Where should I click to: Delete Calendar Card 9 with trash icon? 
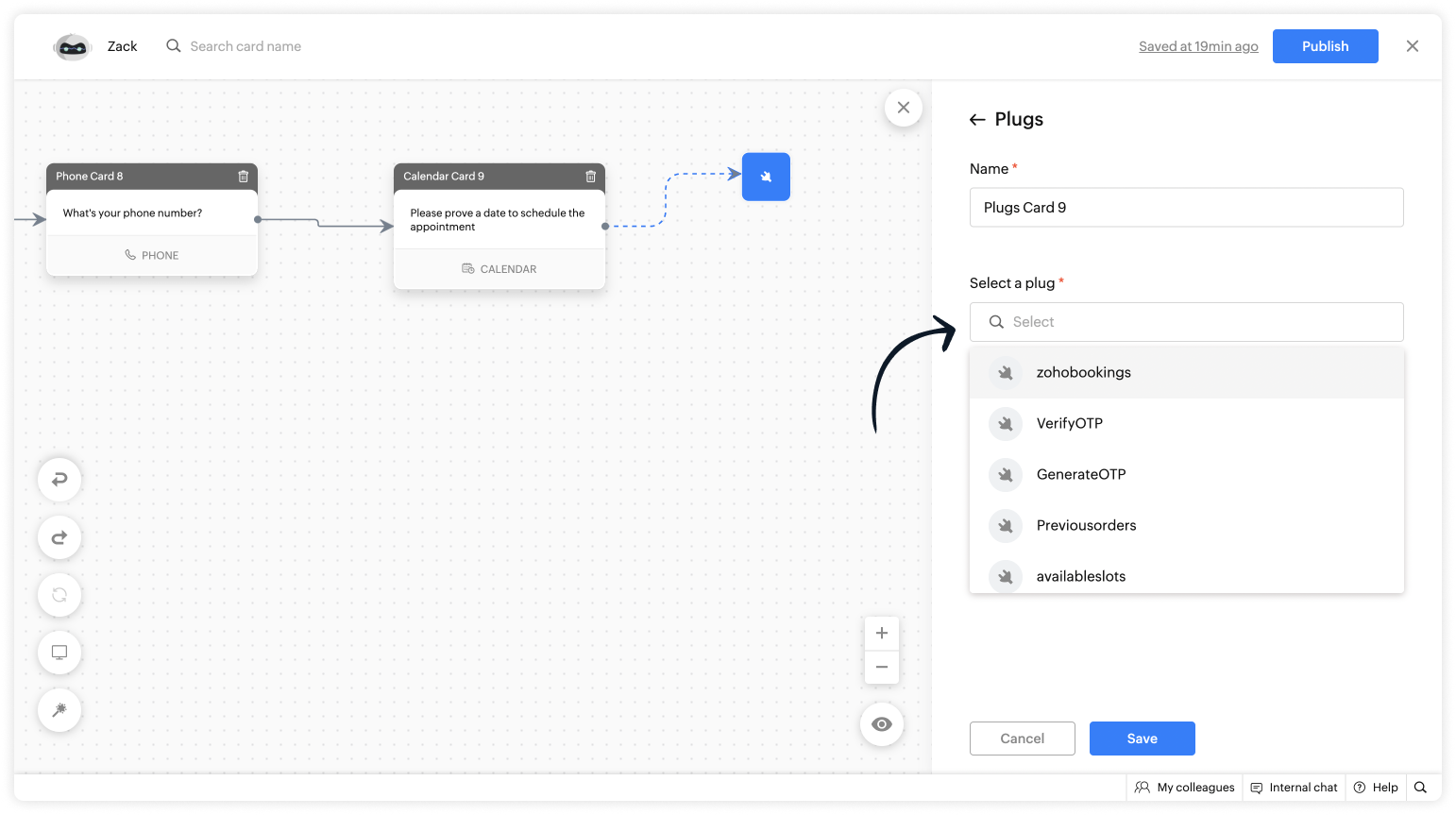pyautogui.click(x=590, y=177)
